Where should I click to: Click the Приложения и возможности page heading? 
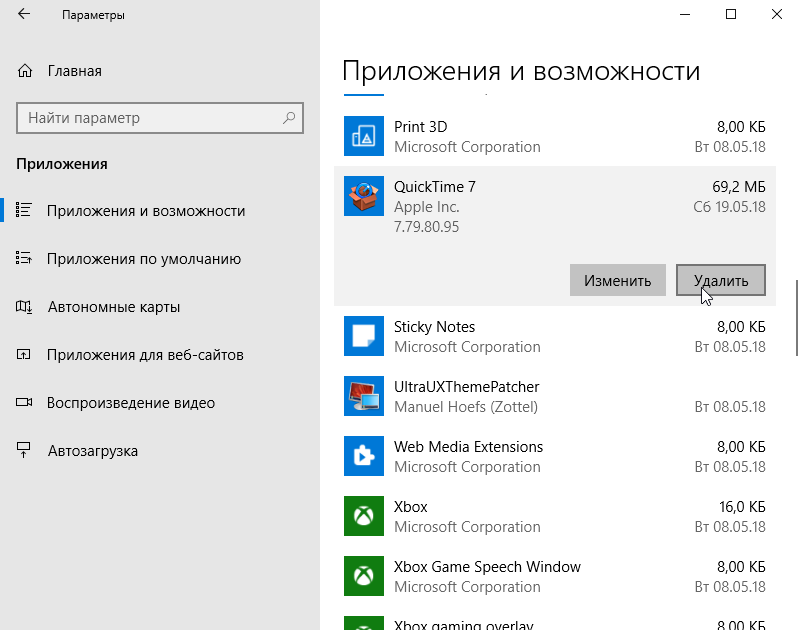522,70
